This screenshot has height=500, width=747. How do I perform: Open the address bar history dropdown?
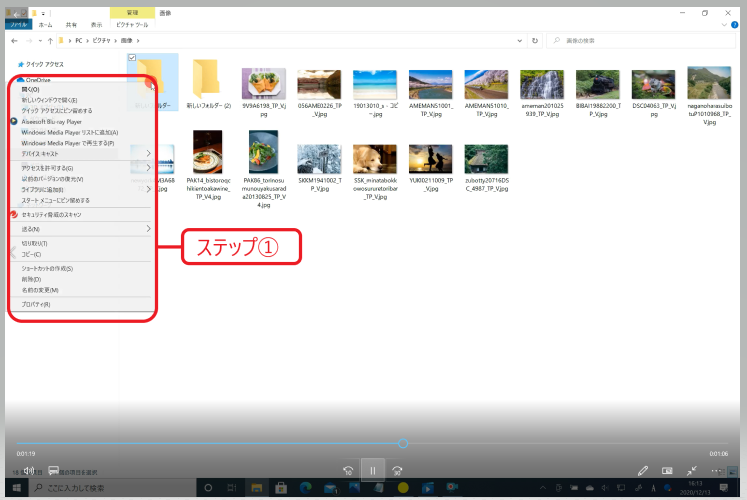click(x=520, y=41)
